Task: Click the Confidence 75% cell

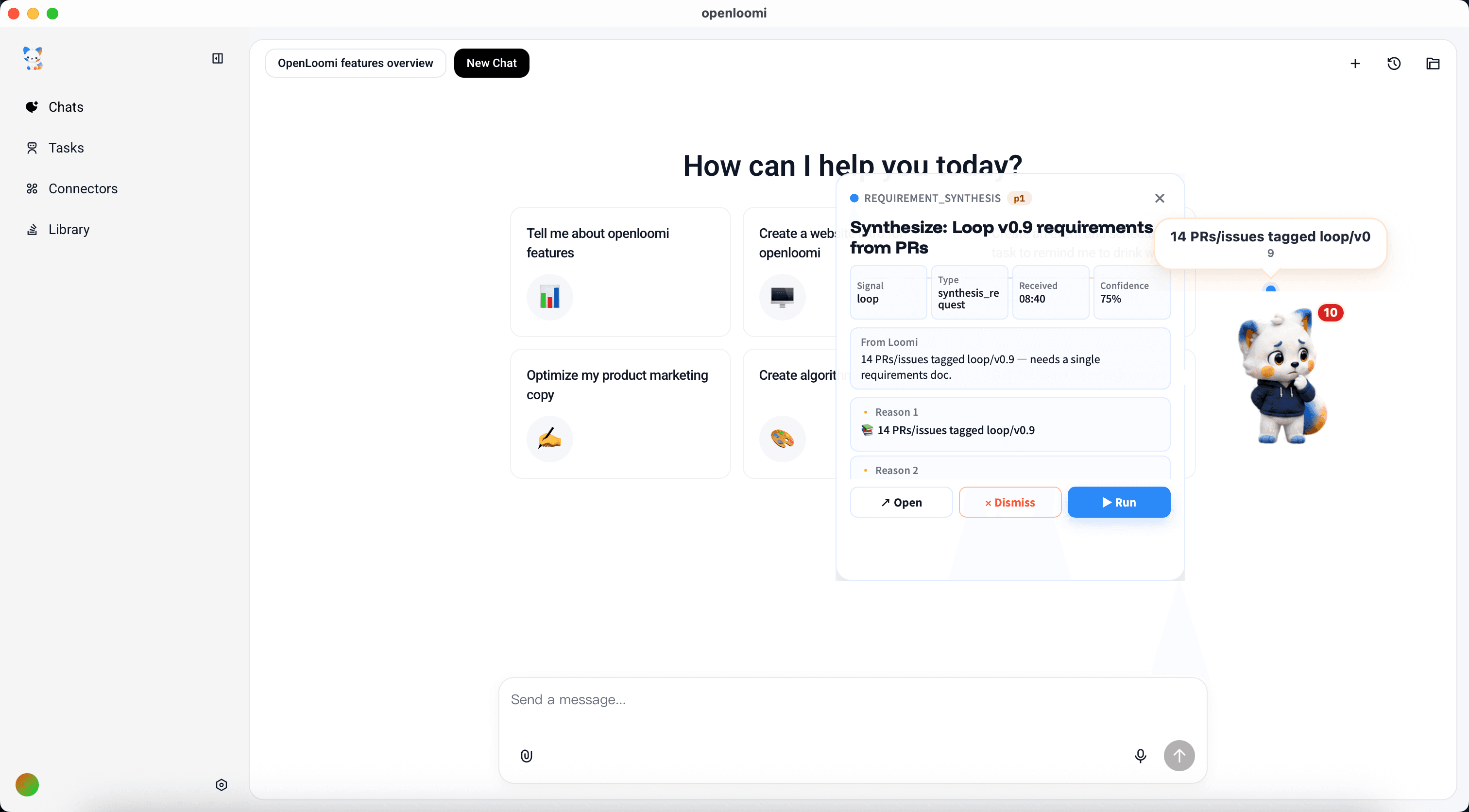Action: 1131,292
